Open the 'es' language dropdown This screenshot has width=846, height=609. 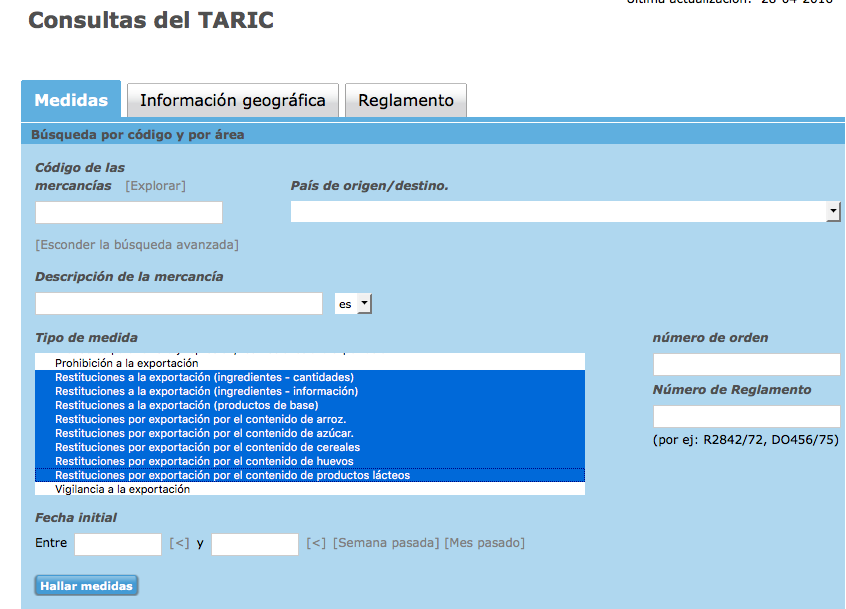(x=353, y=304)
